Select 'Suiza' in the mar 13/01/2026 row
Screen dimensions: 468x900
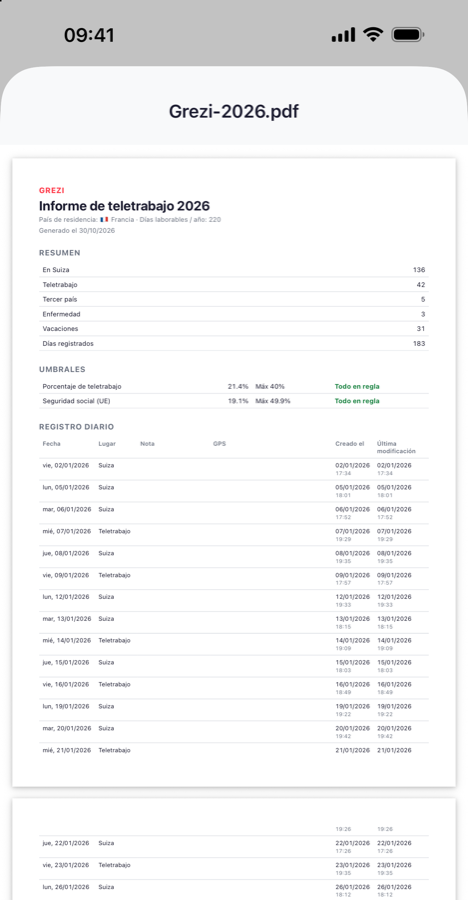point(106,619)
